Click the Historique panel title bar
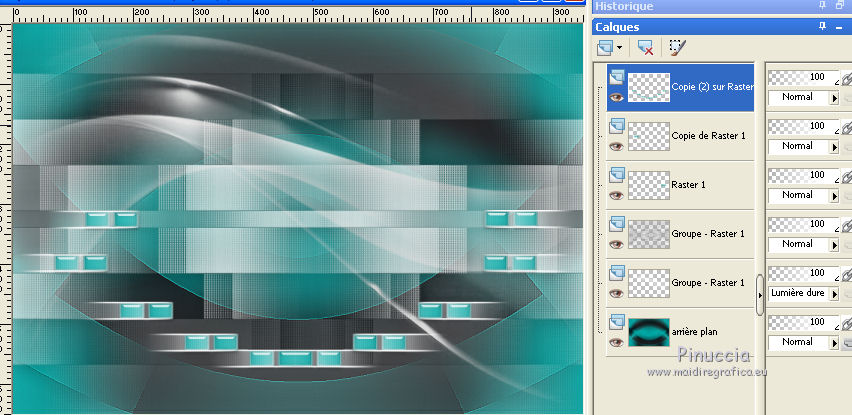 pos(722,6)
